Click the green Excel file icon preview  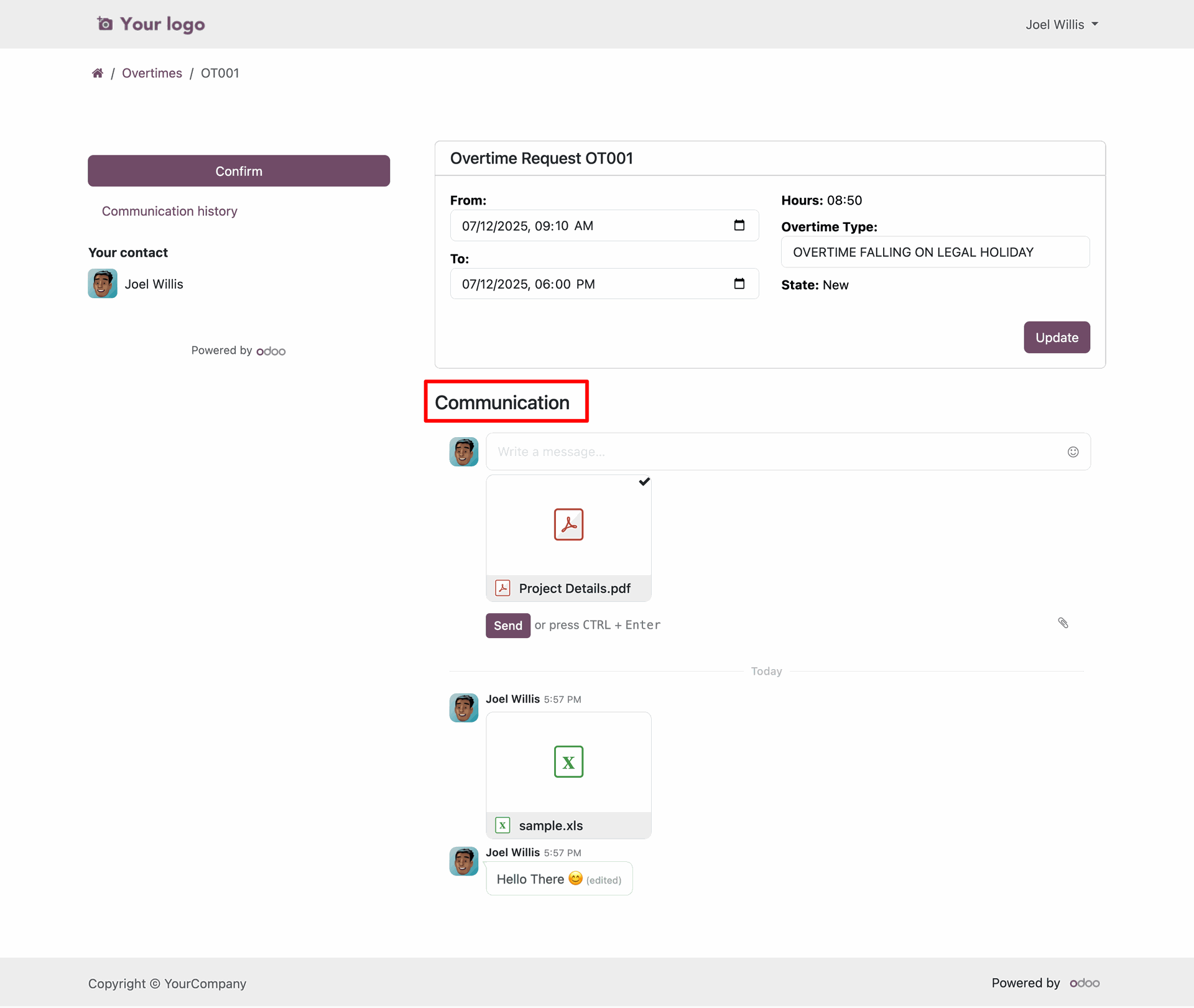point(568,762)
